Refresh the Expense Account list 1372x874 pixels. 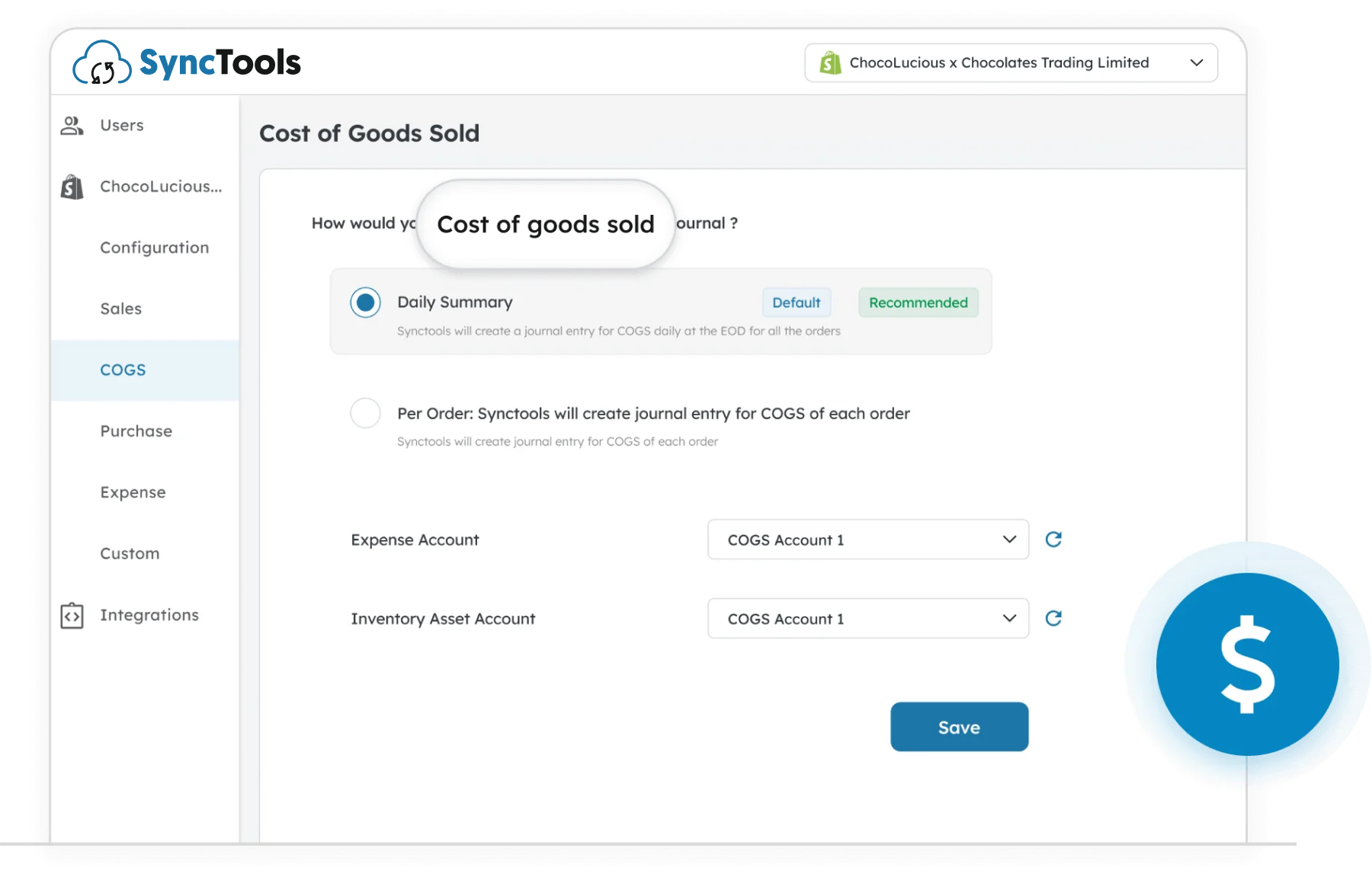1053,539
